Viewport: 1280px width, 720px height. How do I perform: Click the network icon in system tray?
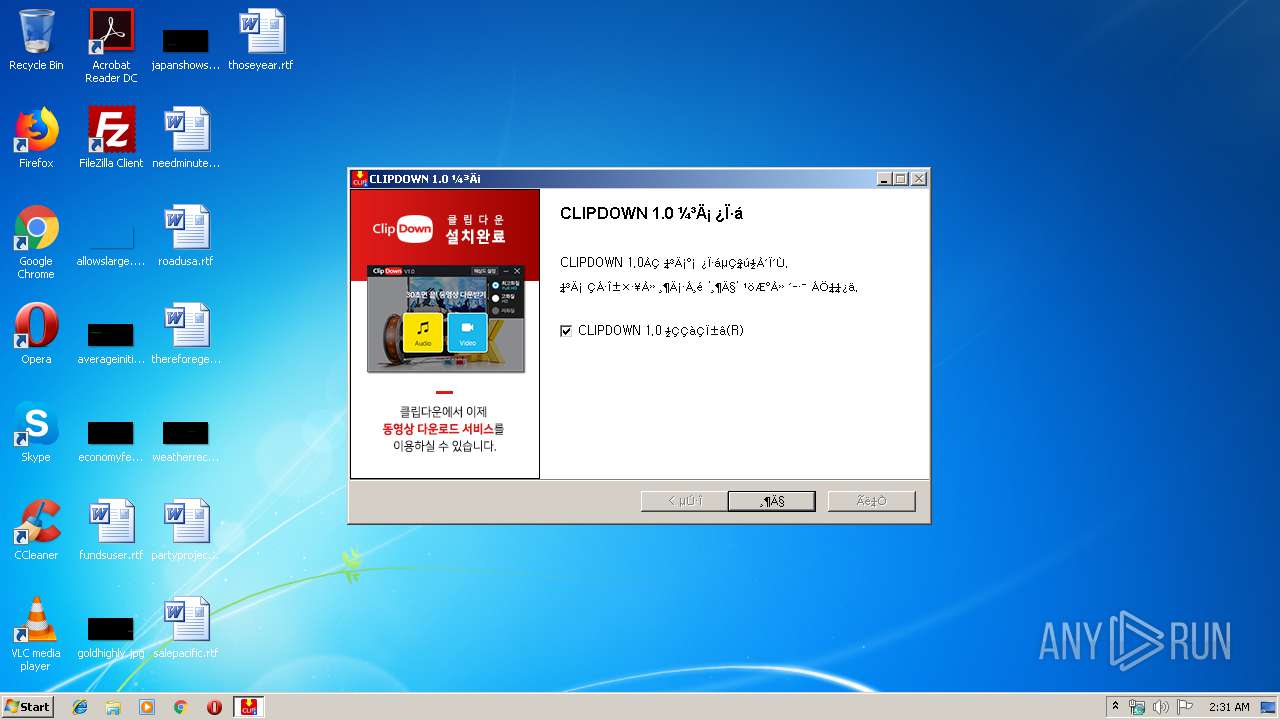[x=1137, y=707]
